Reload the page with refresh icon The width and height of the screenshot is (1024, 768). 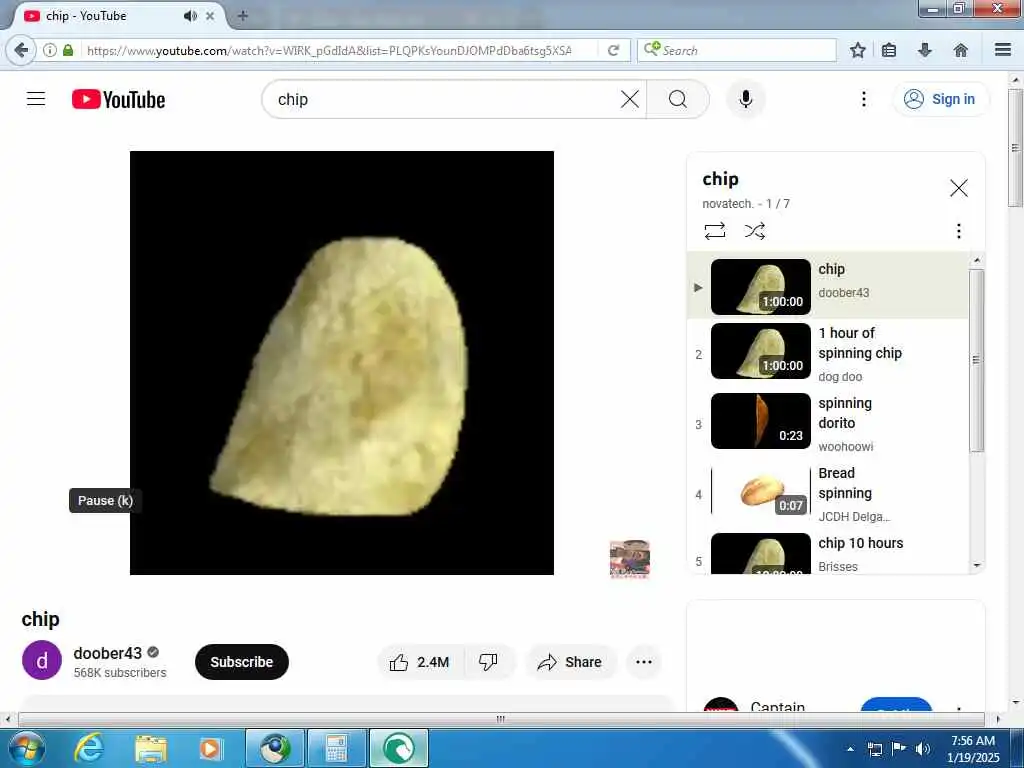tap(613, 50)
